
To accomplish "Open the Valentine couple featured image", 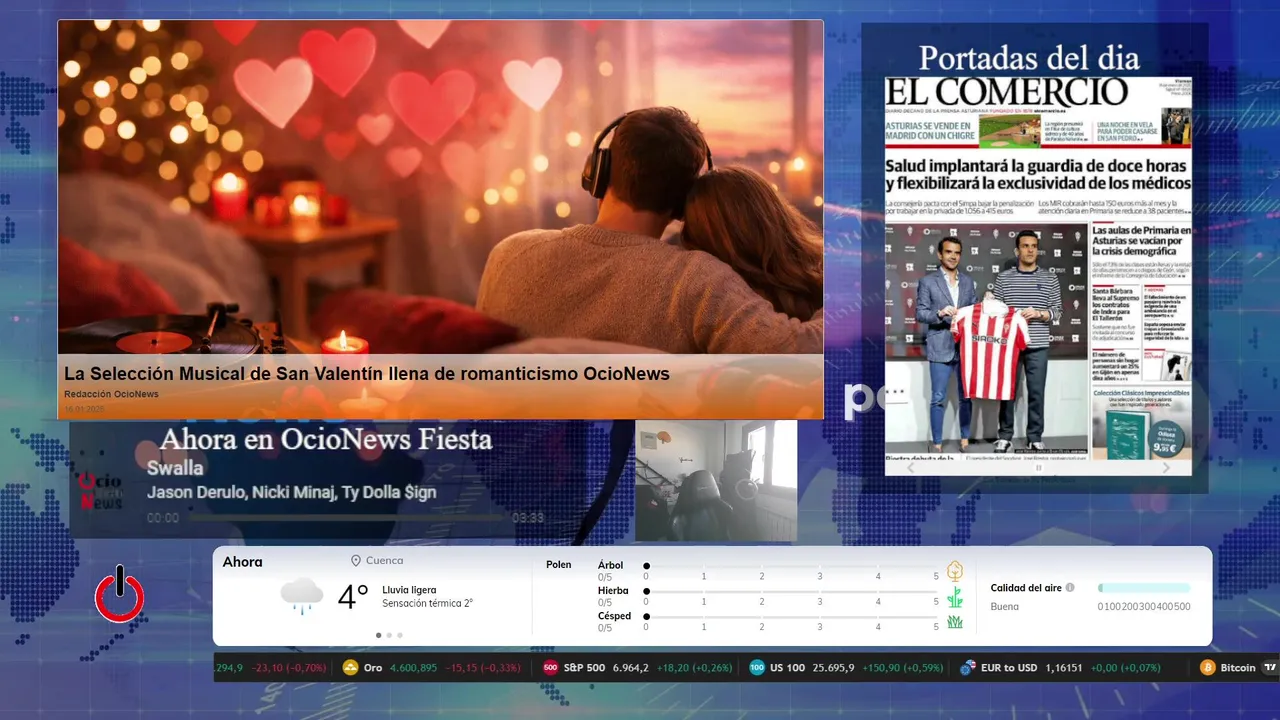I will coord(440,188).
